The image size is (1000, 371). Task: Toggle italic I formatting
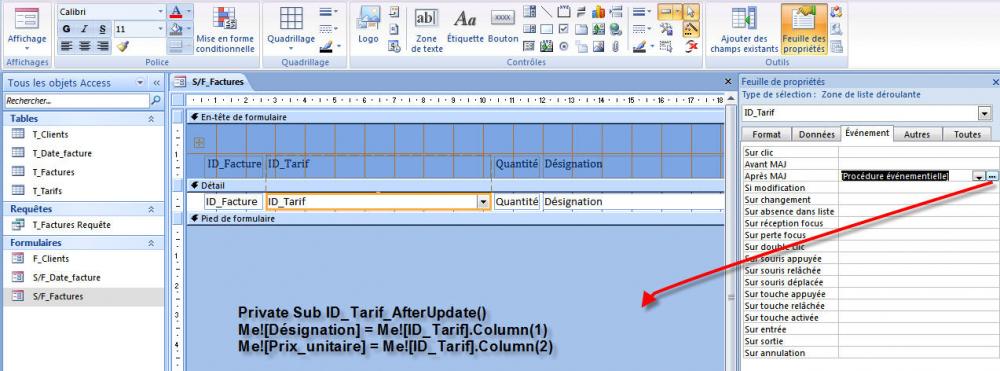pyautogui.click(x=84, y=29)
